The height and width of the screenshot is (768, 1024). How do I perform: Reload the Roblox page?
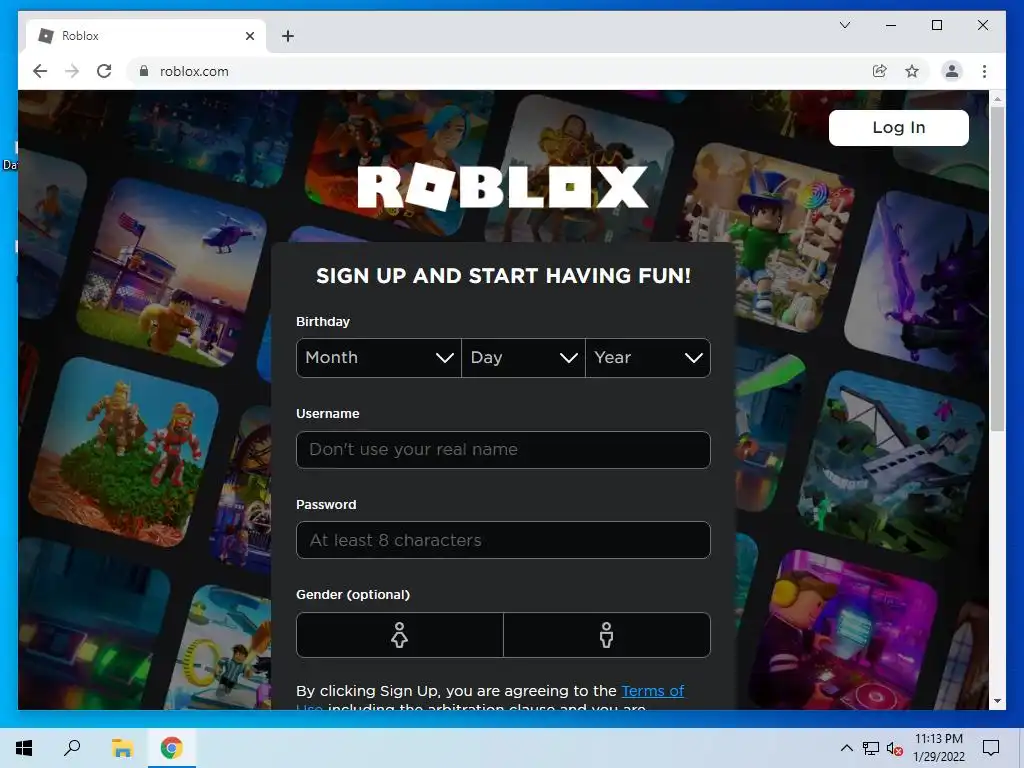104,71
